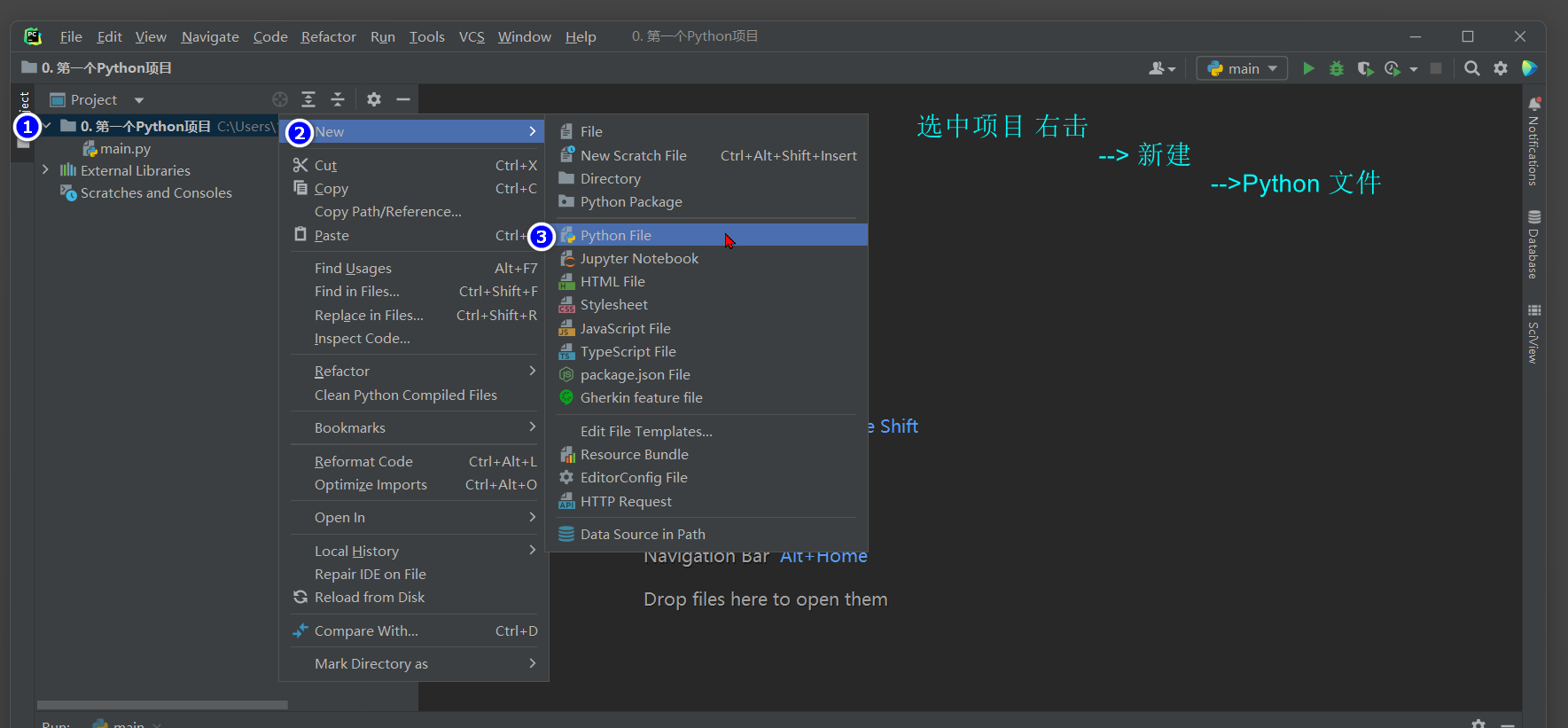Choose Compare With option
Screen dimensions: 1568x728
point(414,630)
